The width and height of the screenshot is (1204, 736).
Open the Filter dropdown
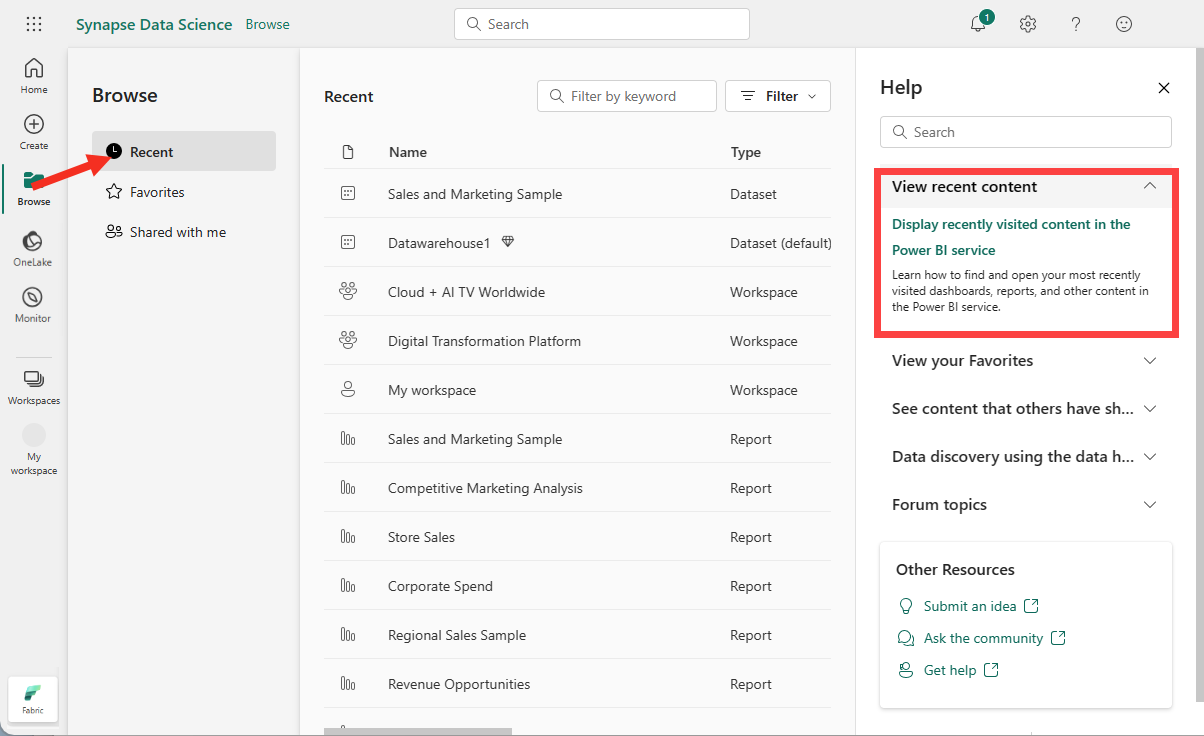(778, 96)
